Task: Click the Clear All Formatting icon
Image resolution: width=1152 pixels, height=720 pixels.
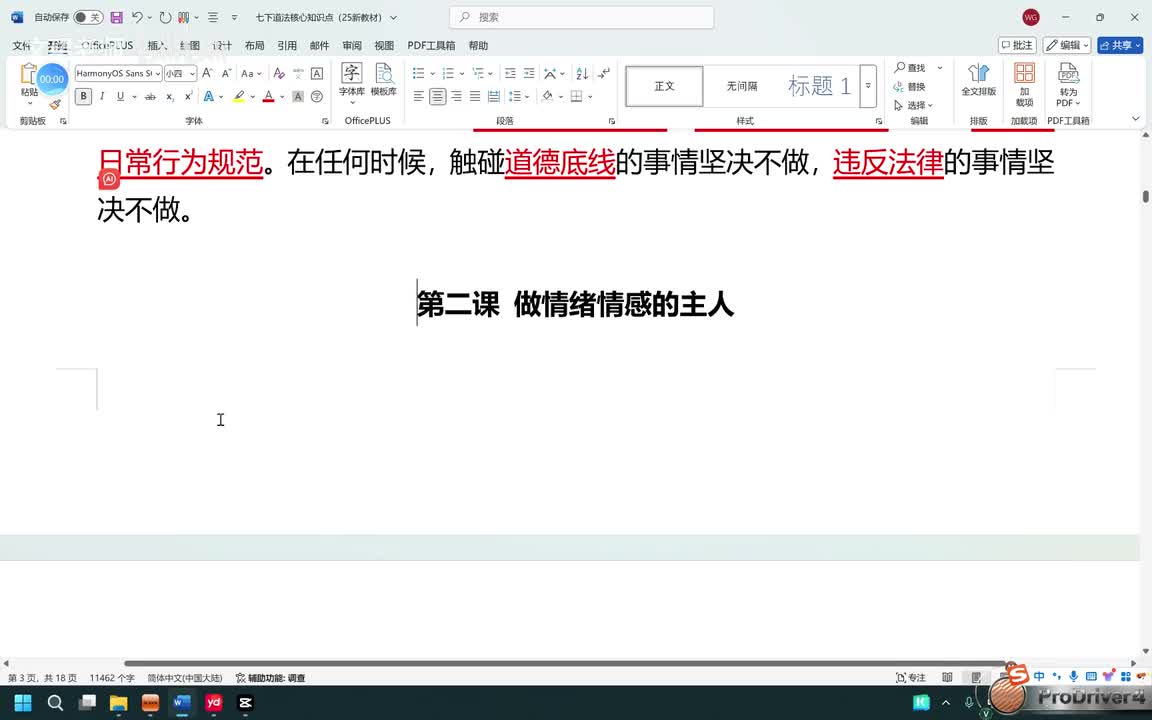Action: tap(278, 73)
